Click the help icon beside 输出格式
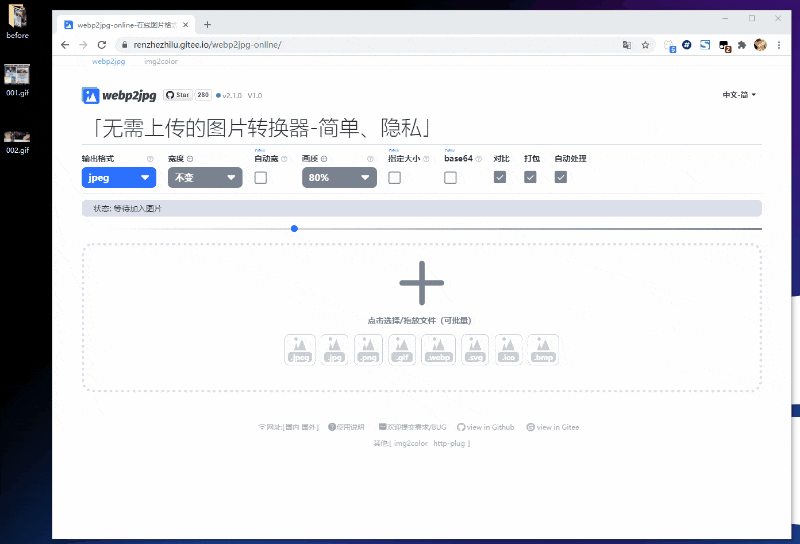The image size is (800, 544). (x=150, y=159)
